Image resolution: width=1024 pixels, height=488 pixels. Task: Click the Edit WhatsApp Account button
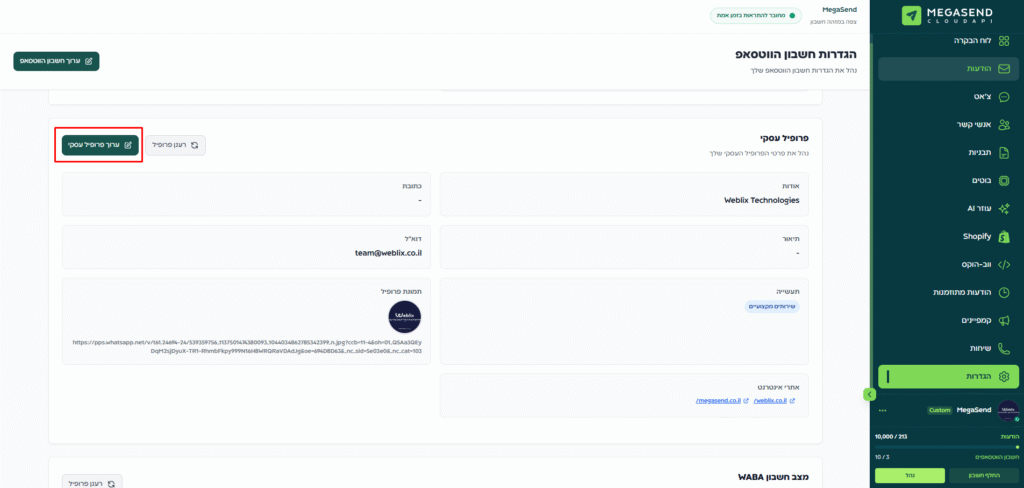click(56, 61)
